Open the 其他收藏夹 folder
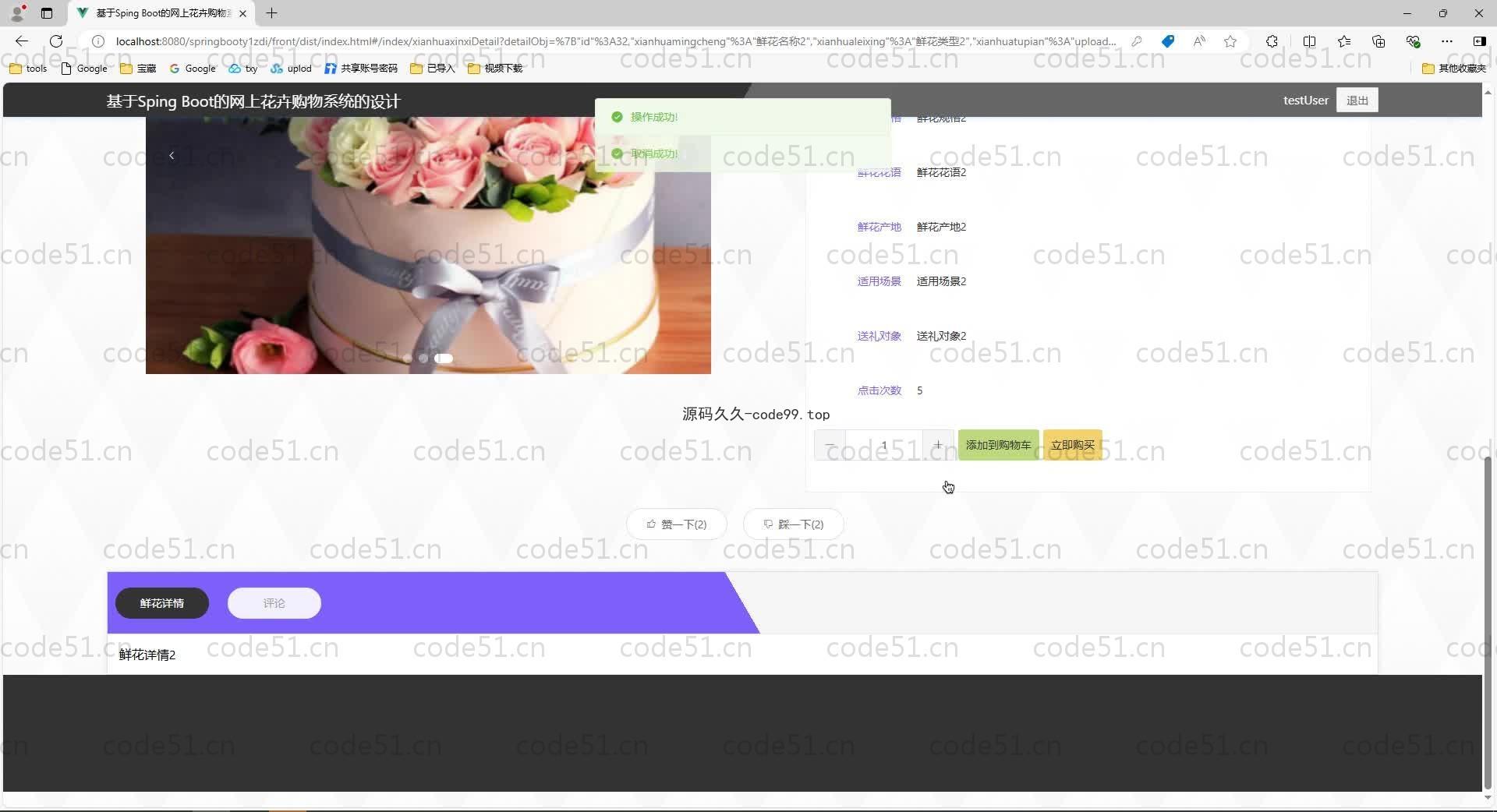 coord(1454,69)
